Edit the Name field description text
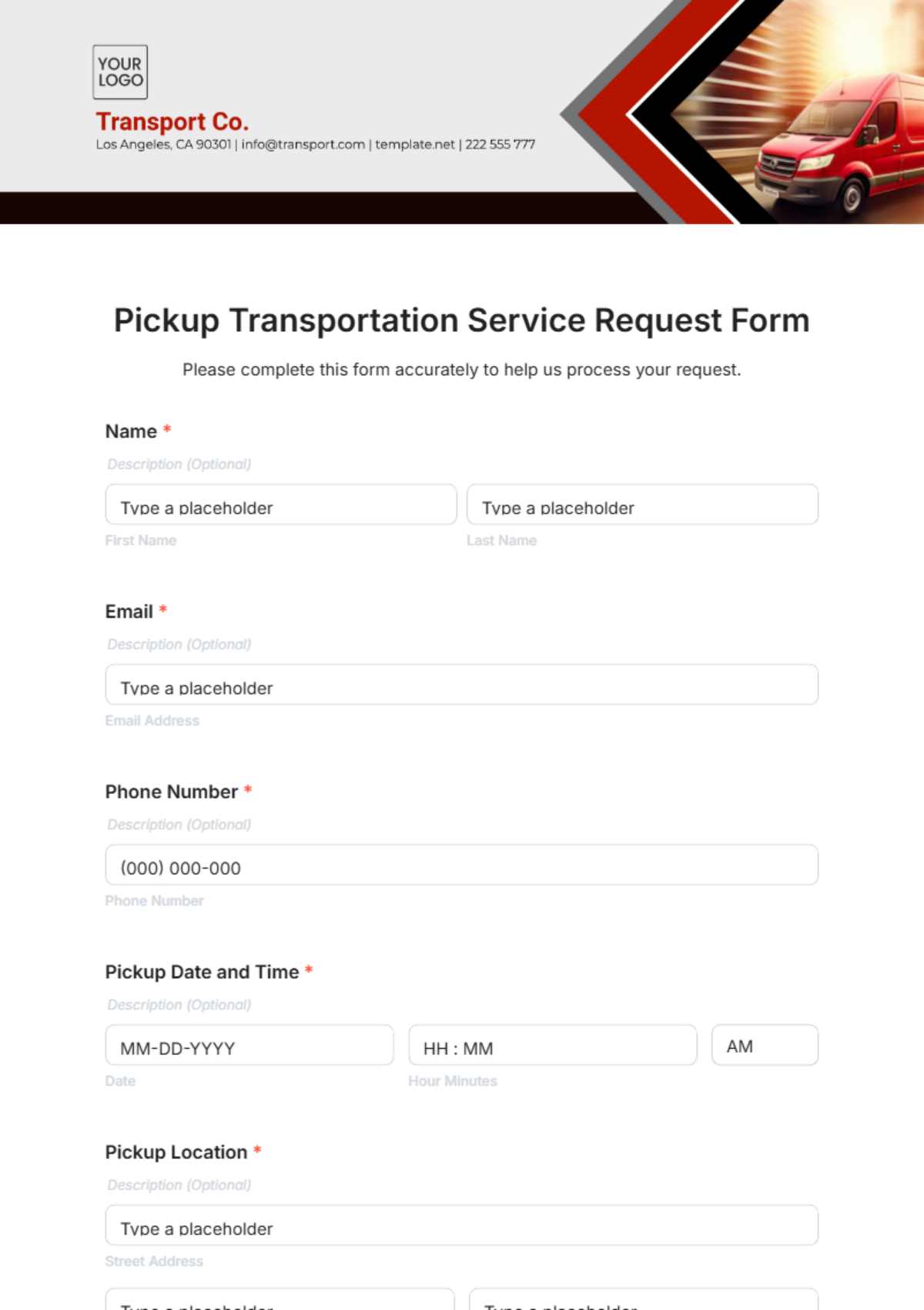This screenshot has width=924, height=1310. coord(179,464)
